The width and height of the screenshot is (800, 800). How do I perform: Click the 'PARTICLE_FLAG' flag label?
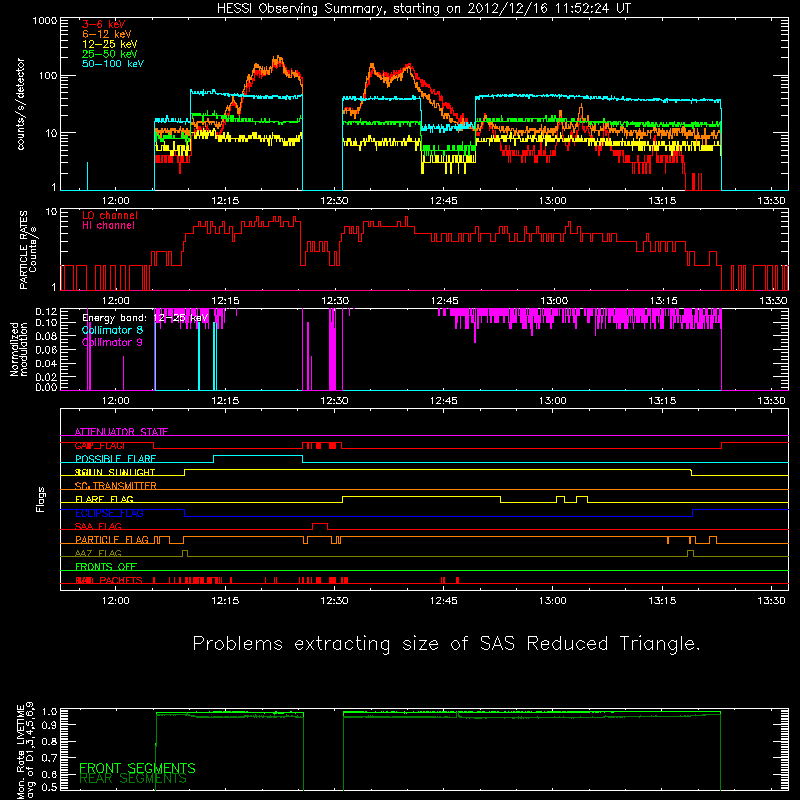click(x=112, y=540)
